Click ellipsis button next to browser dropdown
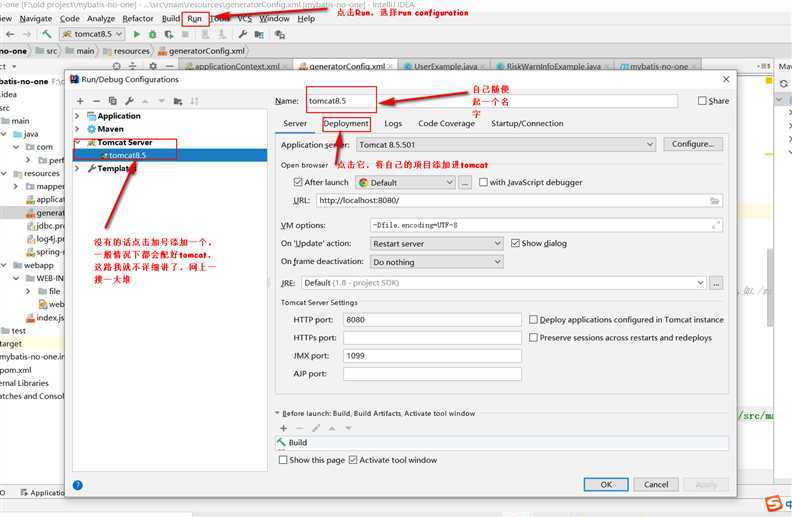The height and width of the screenshot is (517, 792). pos(465,182)
